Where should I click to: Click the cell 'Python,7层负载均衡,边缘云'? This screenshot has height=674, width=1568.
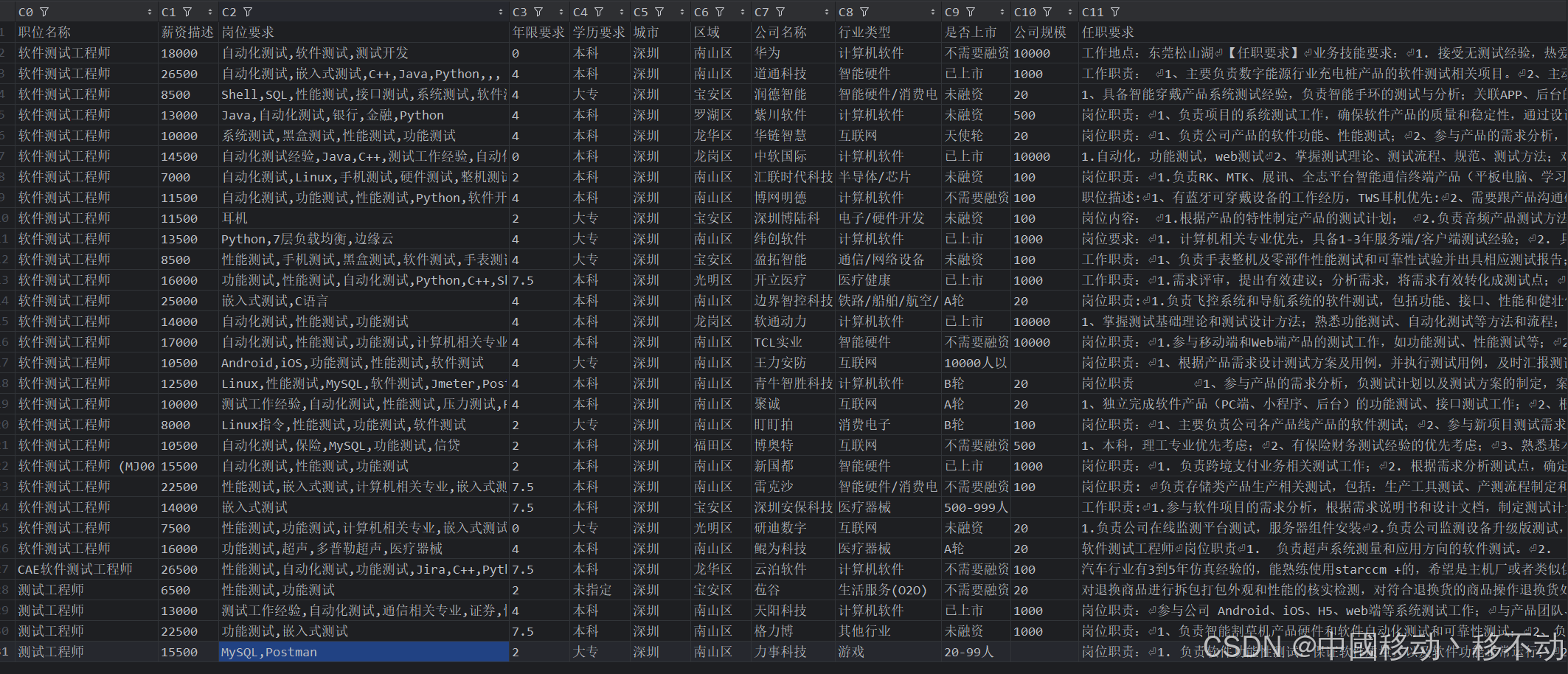[x=308, y=239]
